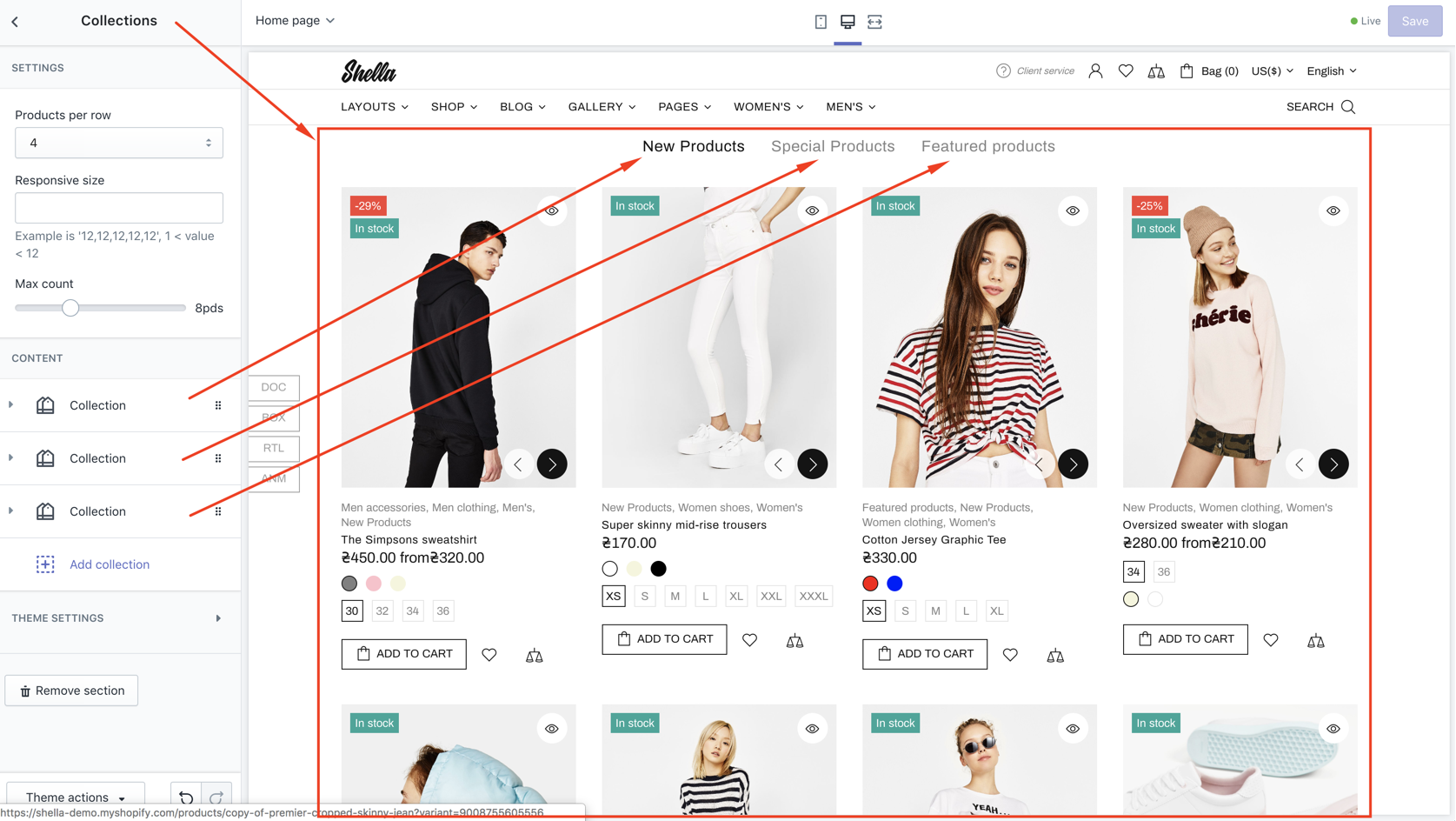Click the Add collection link
Screen dimensions: 1456x821
pos(110,564)
